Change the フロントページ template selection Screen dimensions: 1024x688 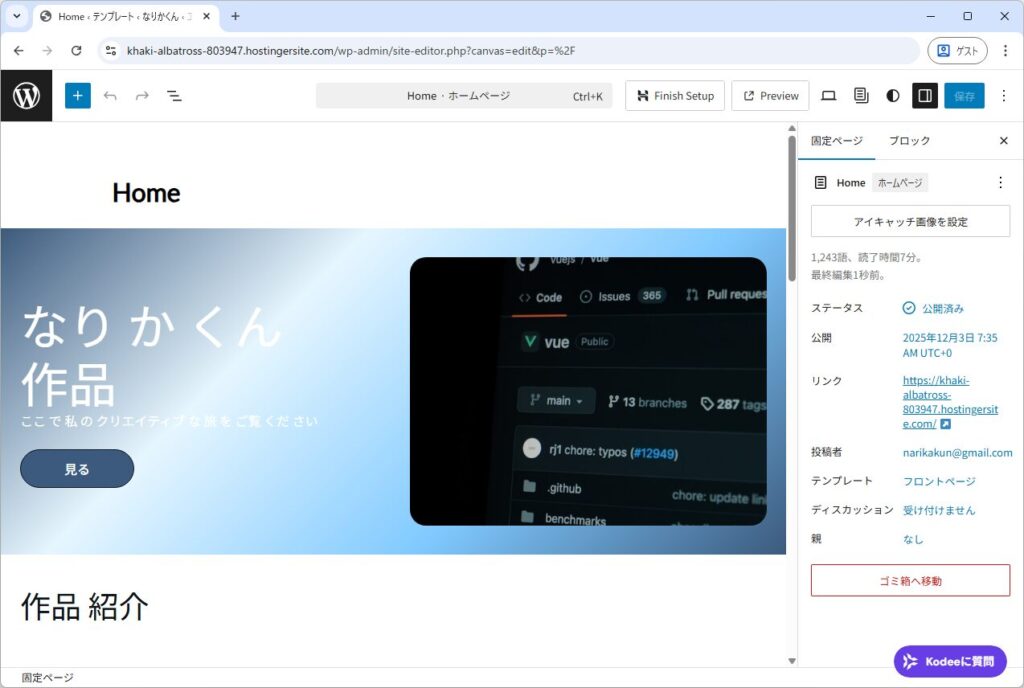point(939,482)
